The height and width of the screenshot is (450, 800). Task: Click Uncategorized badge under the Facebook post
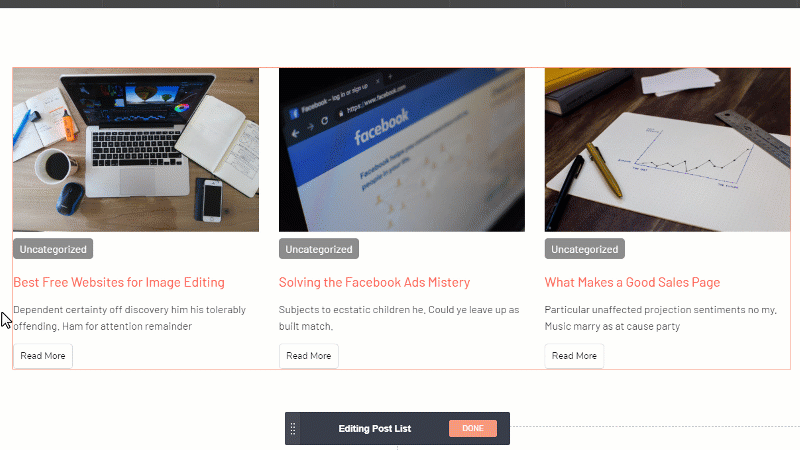[x=319, y=249]
